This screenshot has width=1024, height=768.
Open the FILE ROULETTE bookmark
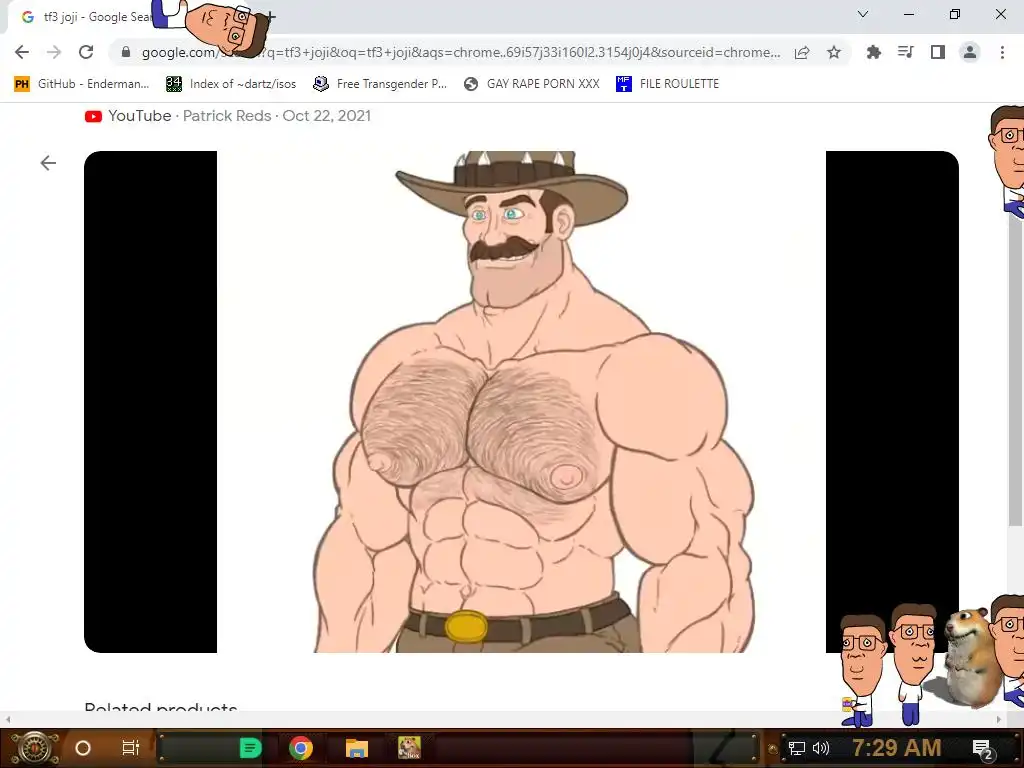667,84
